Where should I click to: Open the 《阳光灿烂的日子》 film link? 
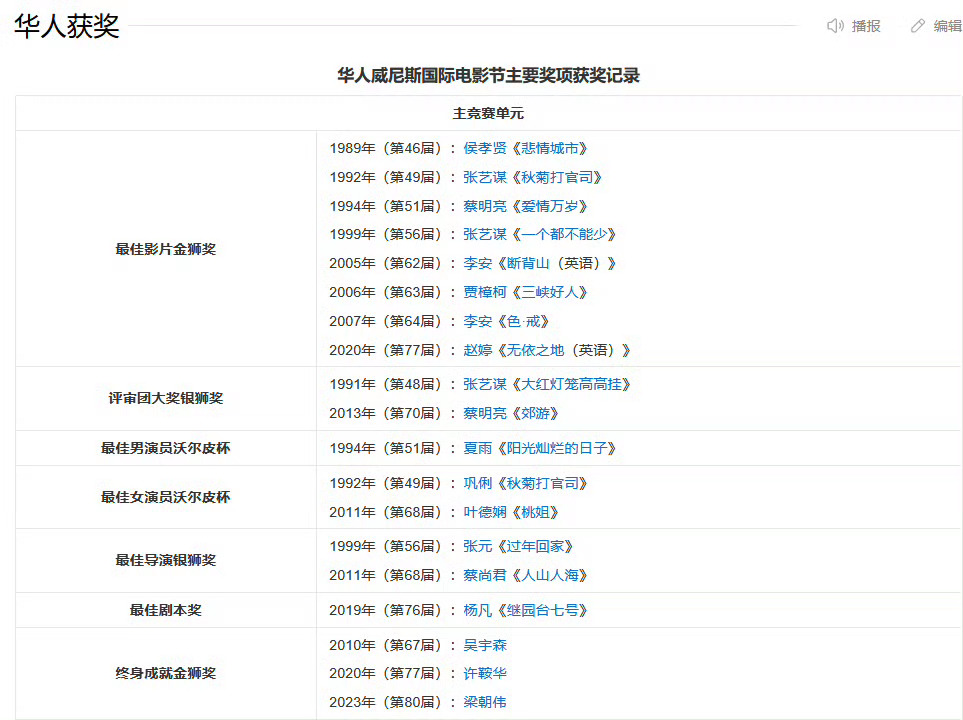coord(557,448)
